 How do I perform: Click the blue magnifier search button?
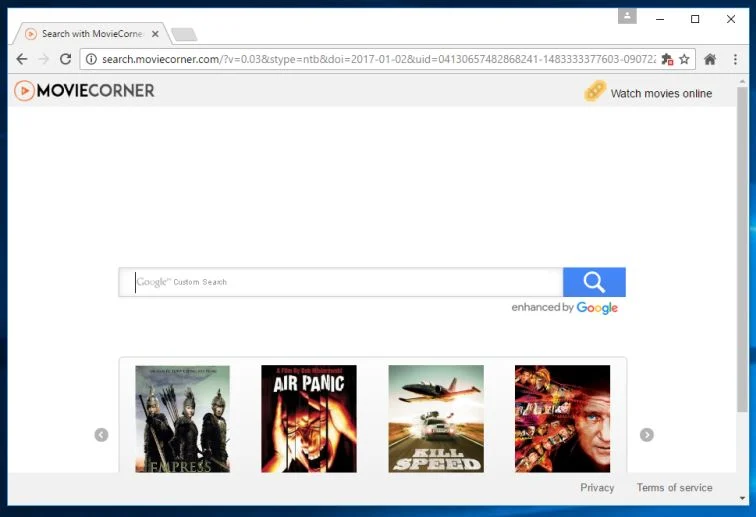594,282
